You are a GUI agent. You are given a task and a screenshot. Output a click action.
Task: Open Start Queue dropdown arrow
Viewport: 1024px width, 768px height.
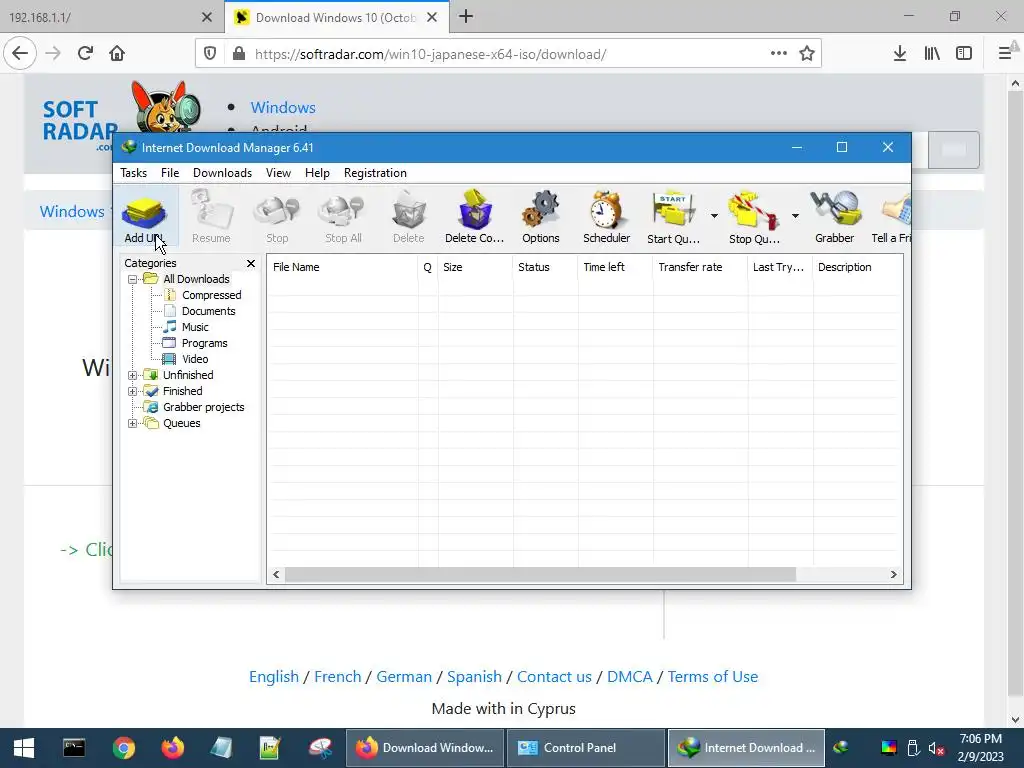(714, 216)
